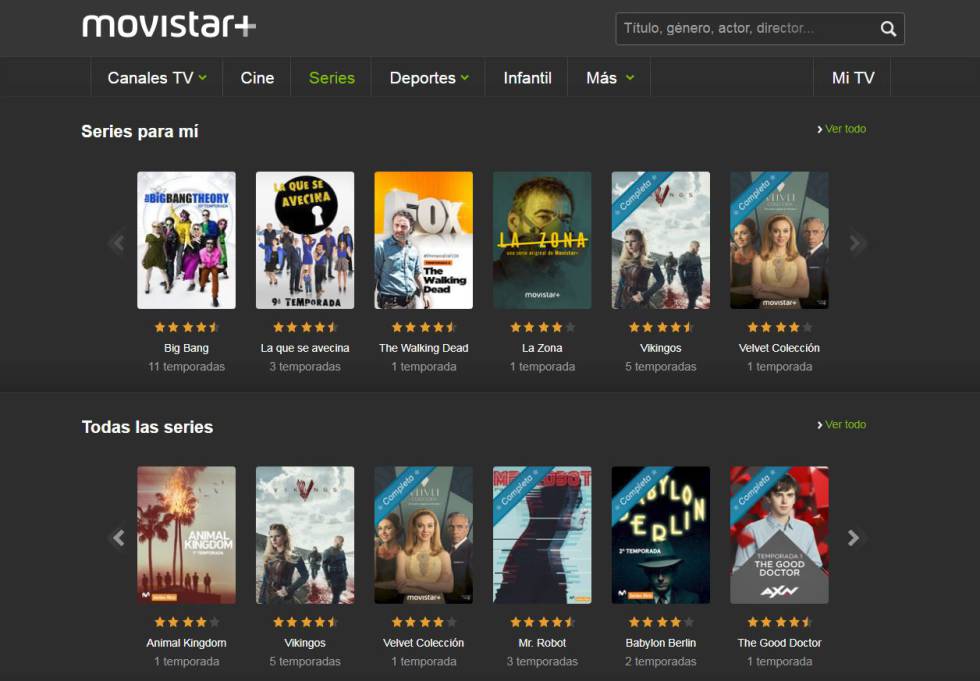Click the movistar+ logo

pyautogui.click(x=169, y=25)
